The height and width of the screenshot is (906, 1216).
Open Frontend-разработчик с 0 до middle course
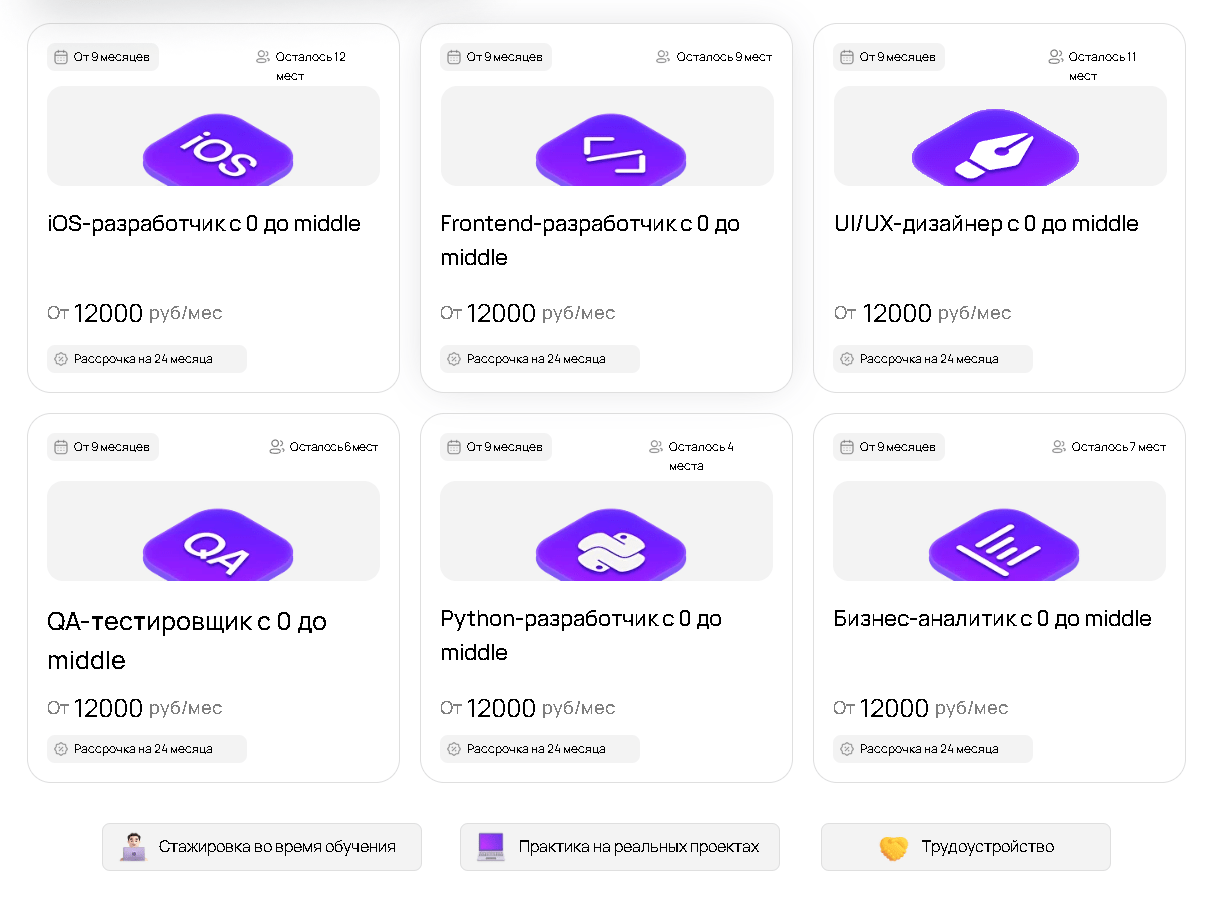click(590, 240)
